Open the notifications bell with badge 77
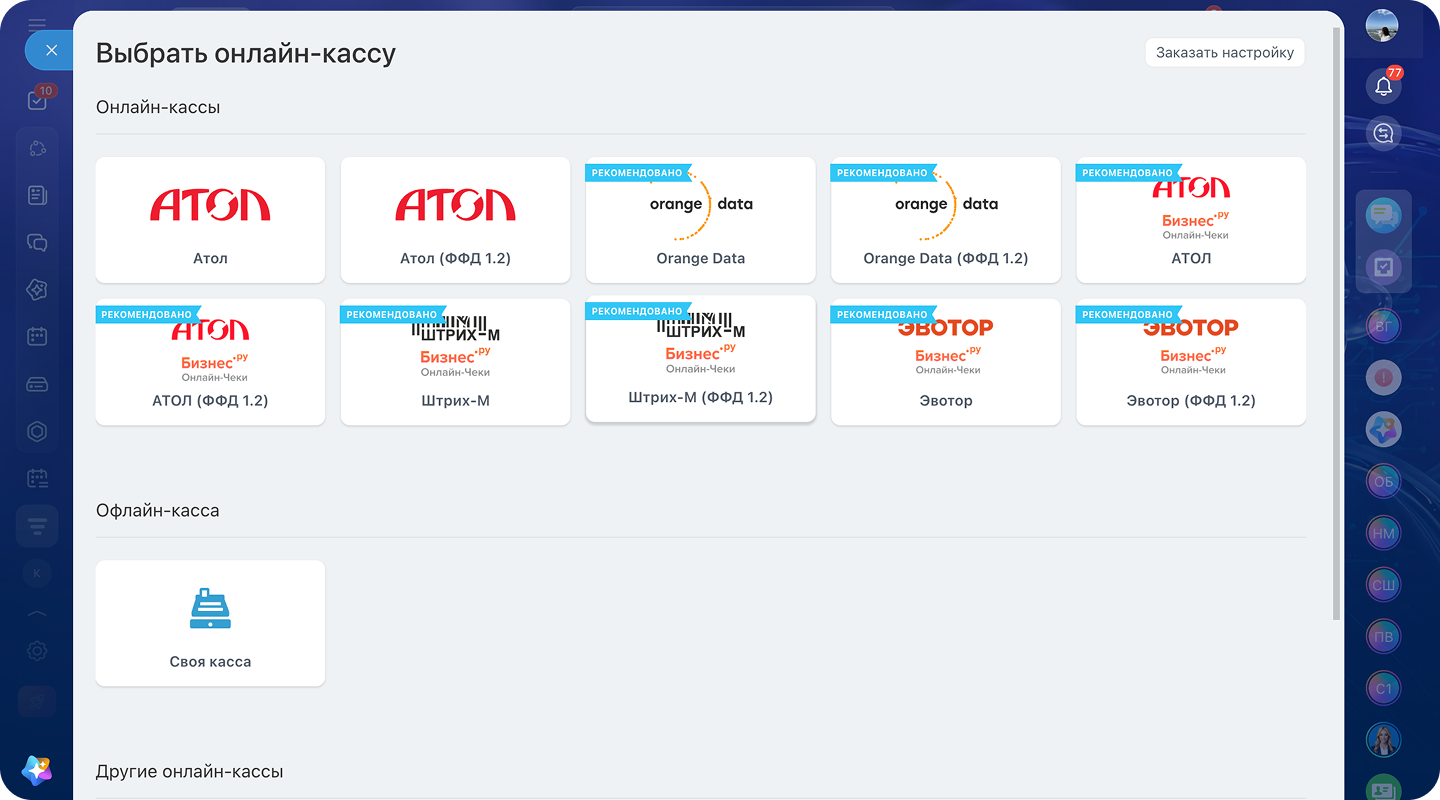 1384,86
